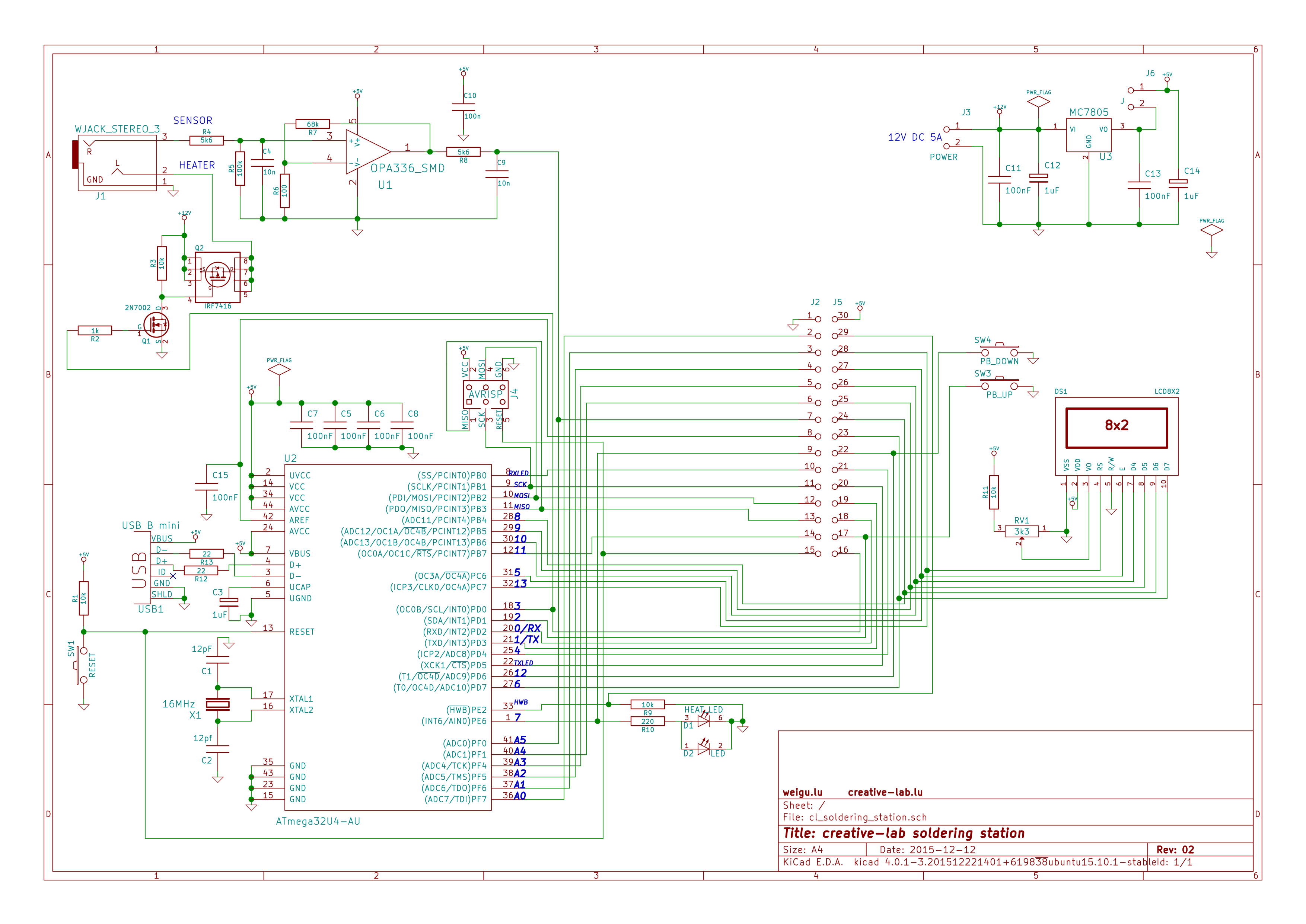Select the POWER label under J3
1306x924 pixels.
[x=943, y=157]
